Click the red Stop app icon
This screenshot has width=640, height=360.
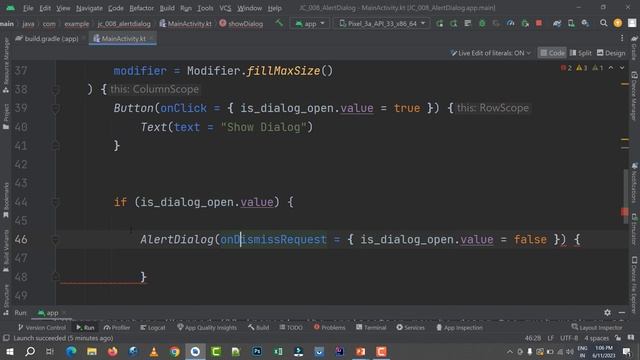[539, 23]
